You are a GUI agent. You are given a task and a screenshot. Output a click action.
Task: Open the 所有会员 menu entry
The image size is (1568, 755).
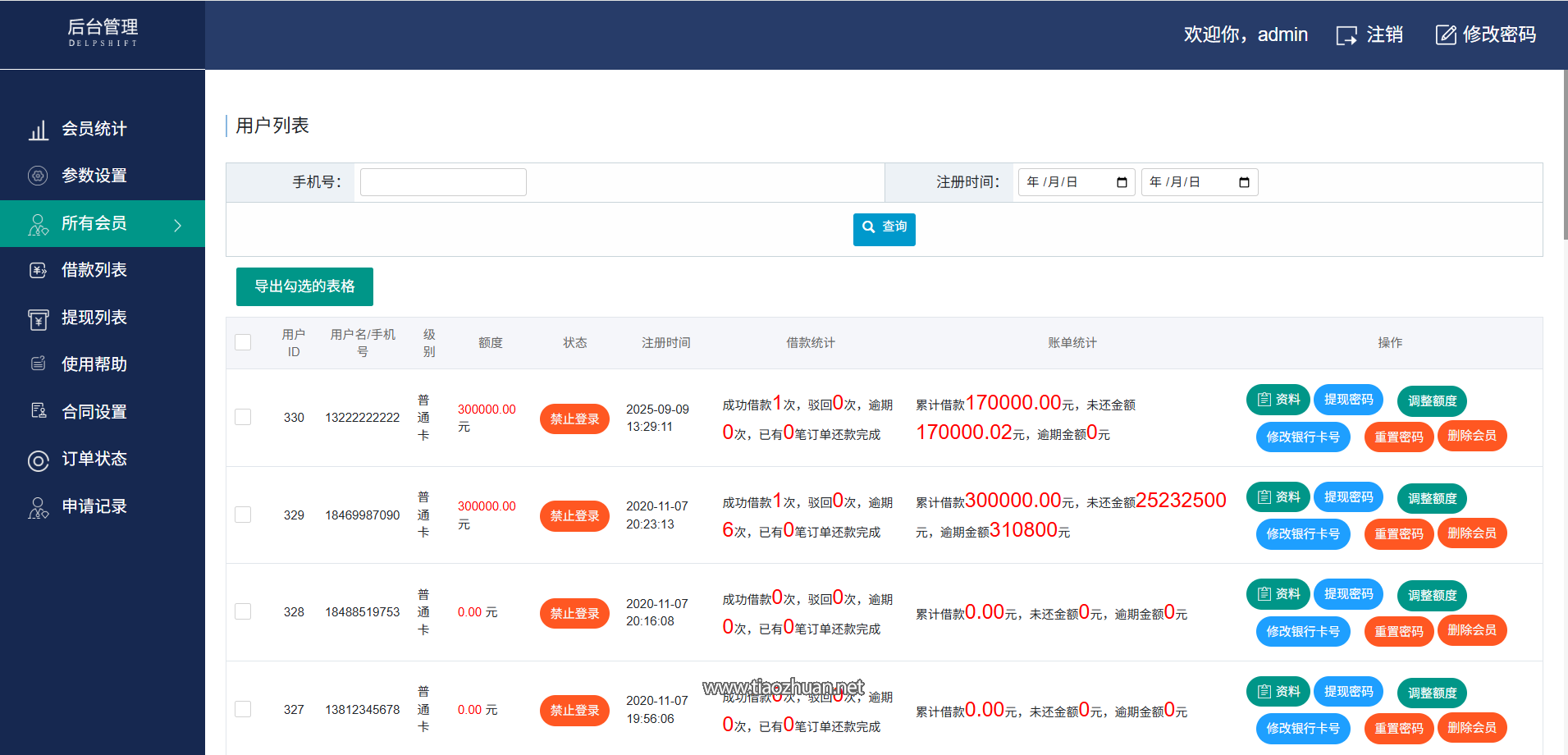[94, 223]
